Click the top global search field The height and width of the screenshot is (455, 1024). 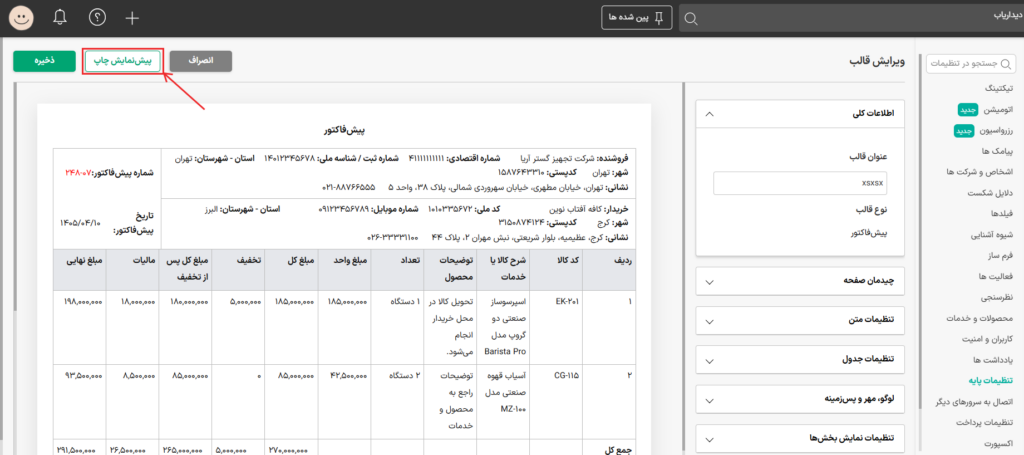(852, 18)
